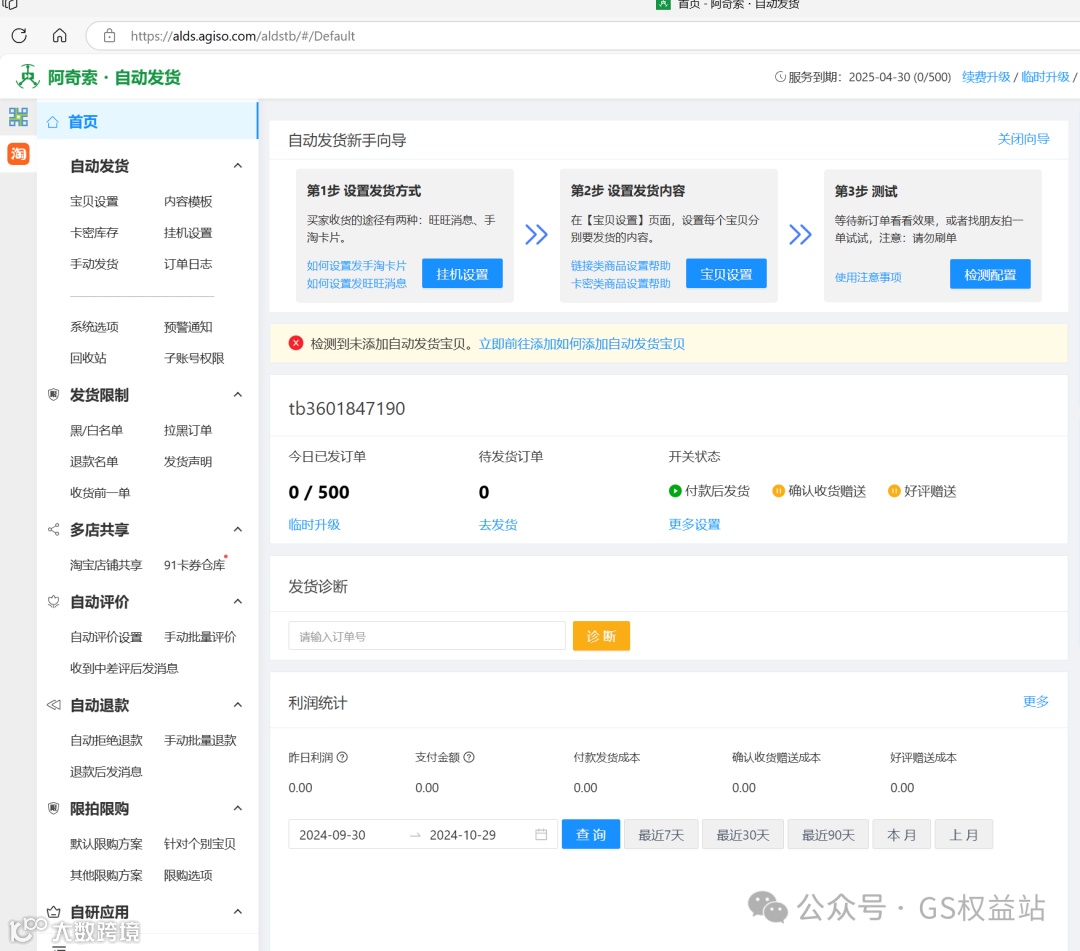Collapse the 自动退款 menu section

pyautogui.click(x=238, y=704)
